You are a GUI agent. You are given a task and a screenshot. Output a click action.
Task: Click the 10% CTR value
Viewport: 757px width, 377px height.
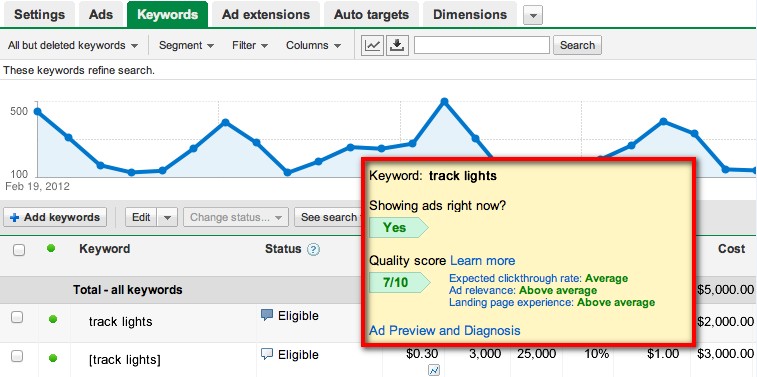coord(597,354)
